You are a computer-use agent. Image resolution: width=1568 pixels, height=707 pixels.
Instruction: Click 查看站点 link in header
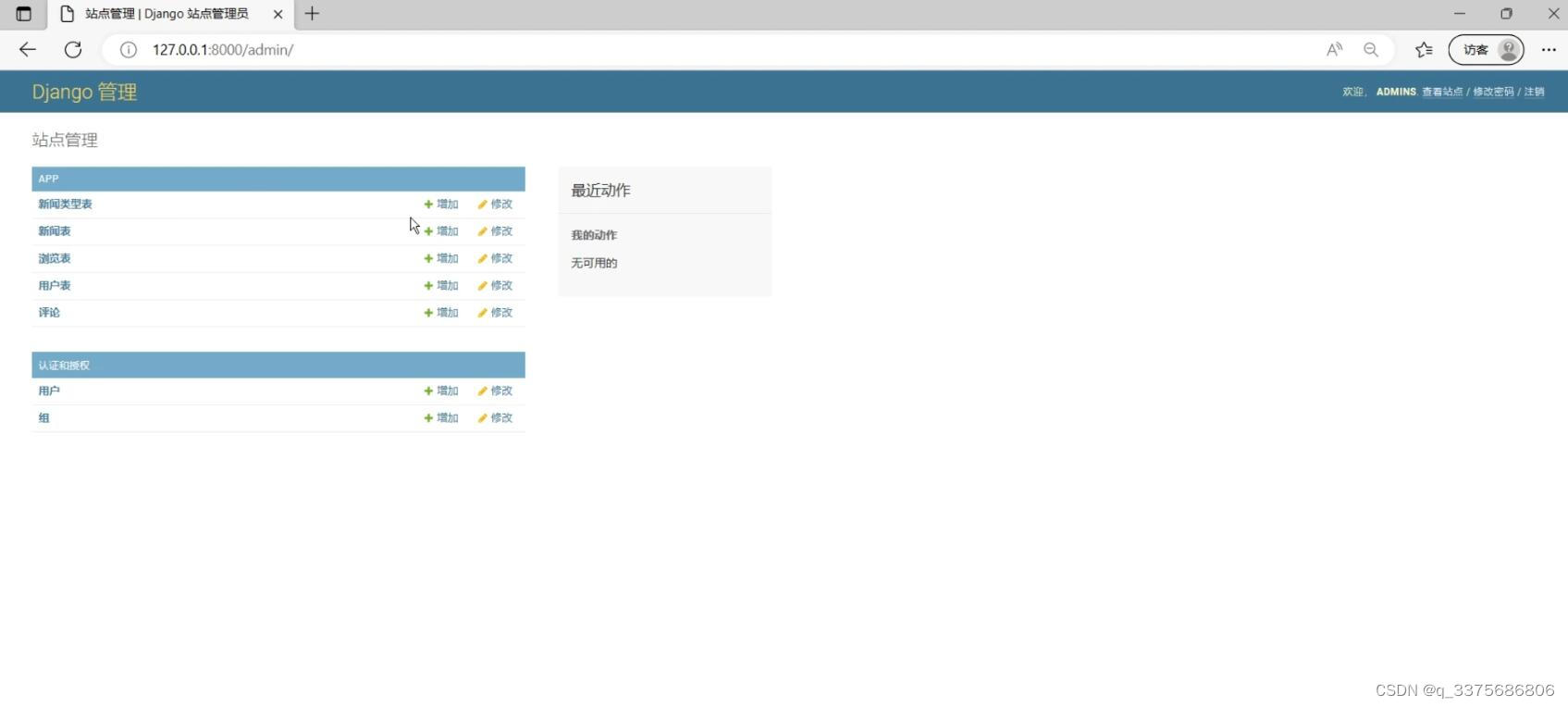click(1442, 92)
